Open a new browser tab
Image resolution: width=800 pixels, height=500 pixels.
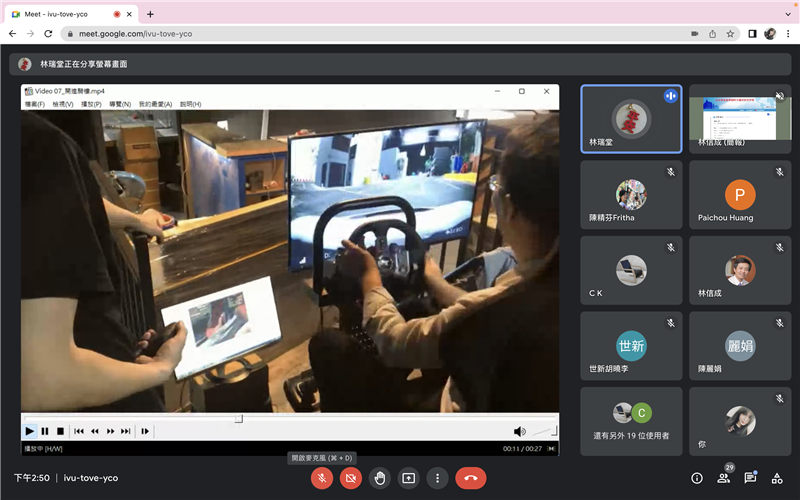pyautogui.click(x=150, y=14)
